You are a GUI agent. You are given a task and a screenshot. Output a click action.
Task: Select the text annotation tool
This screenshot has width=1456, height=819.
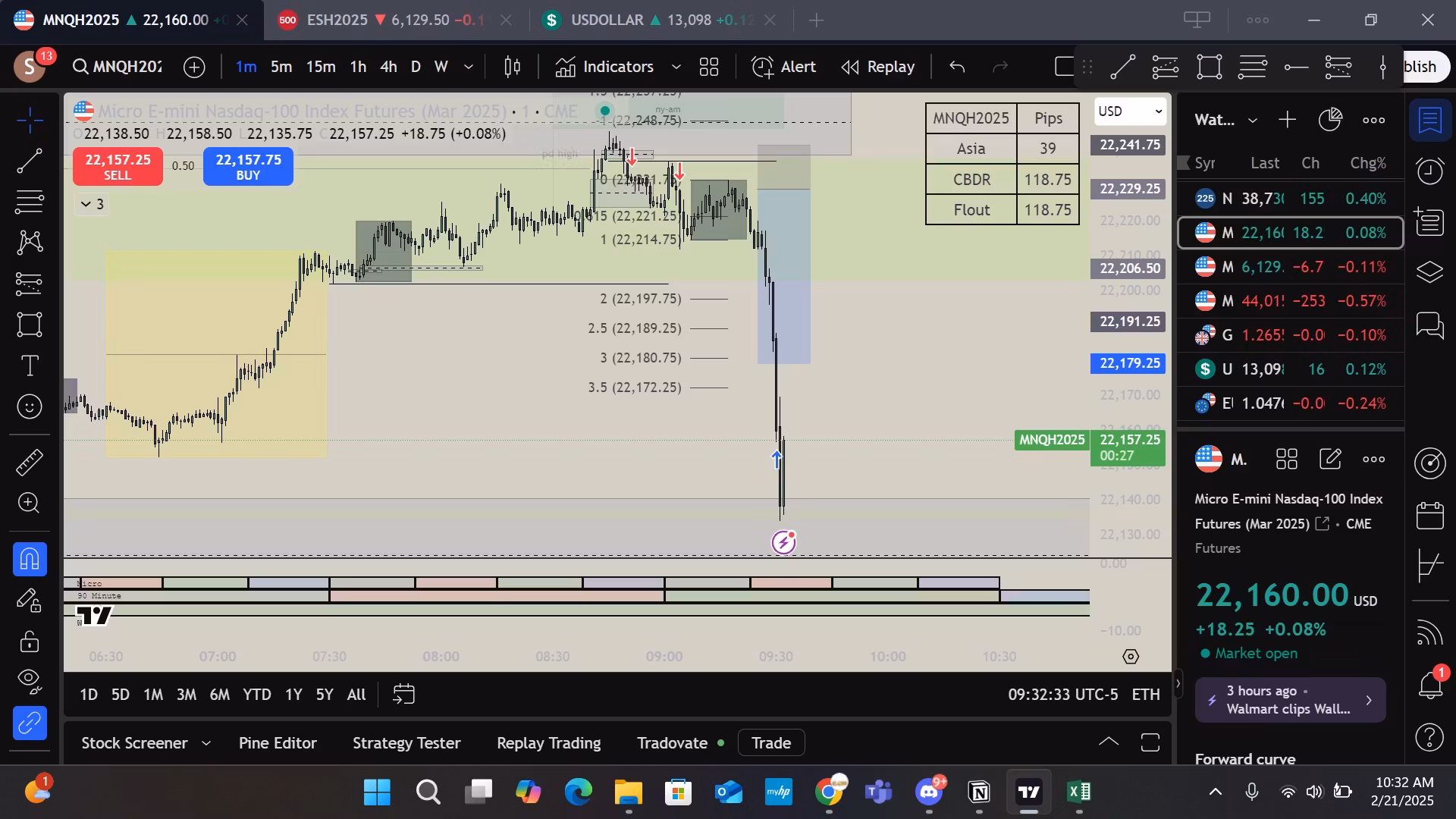click(30, 366)
